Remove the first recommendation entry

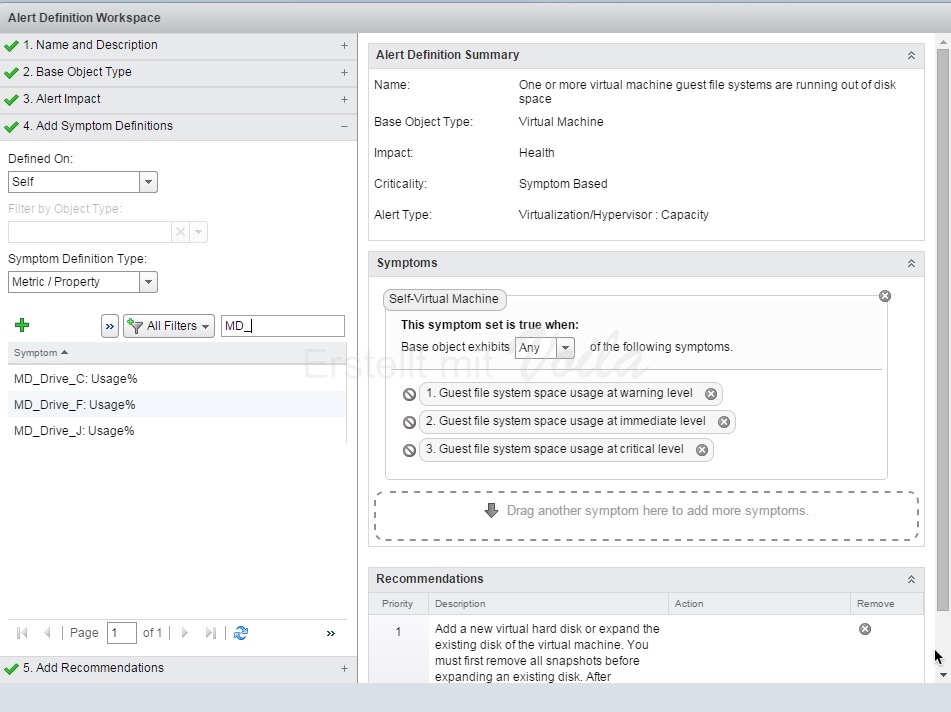click(865, 629)
